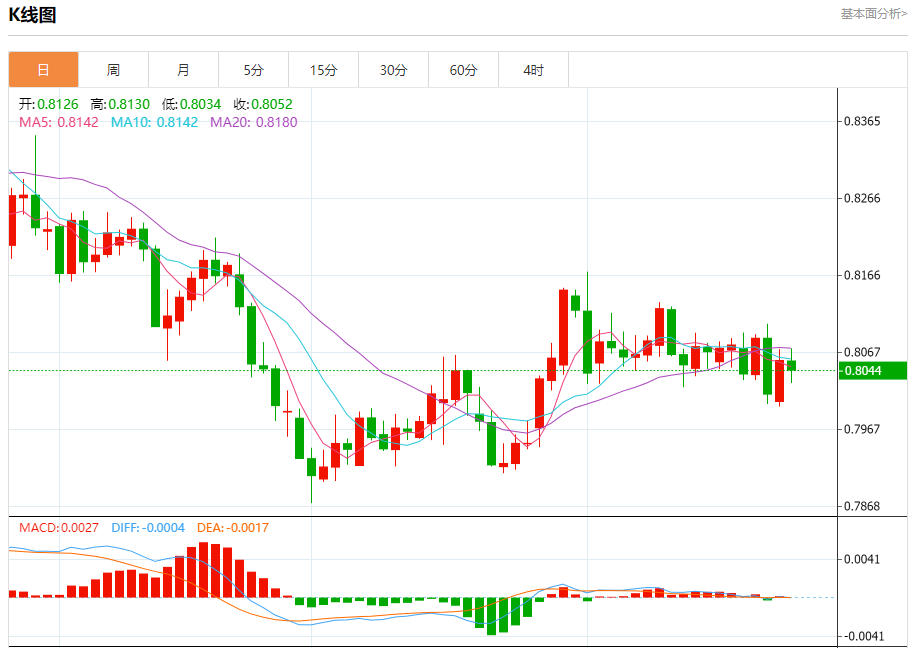The image size is (912, 648).
Task: Open the 4时 interval tab
Action: (533, 70)
